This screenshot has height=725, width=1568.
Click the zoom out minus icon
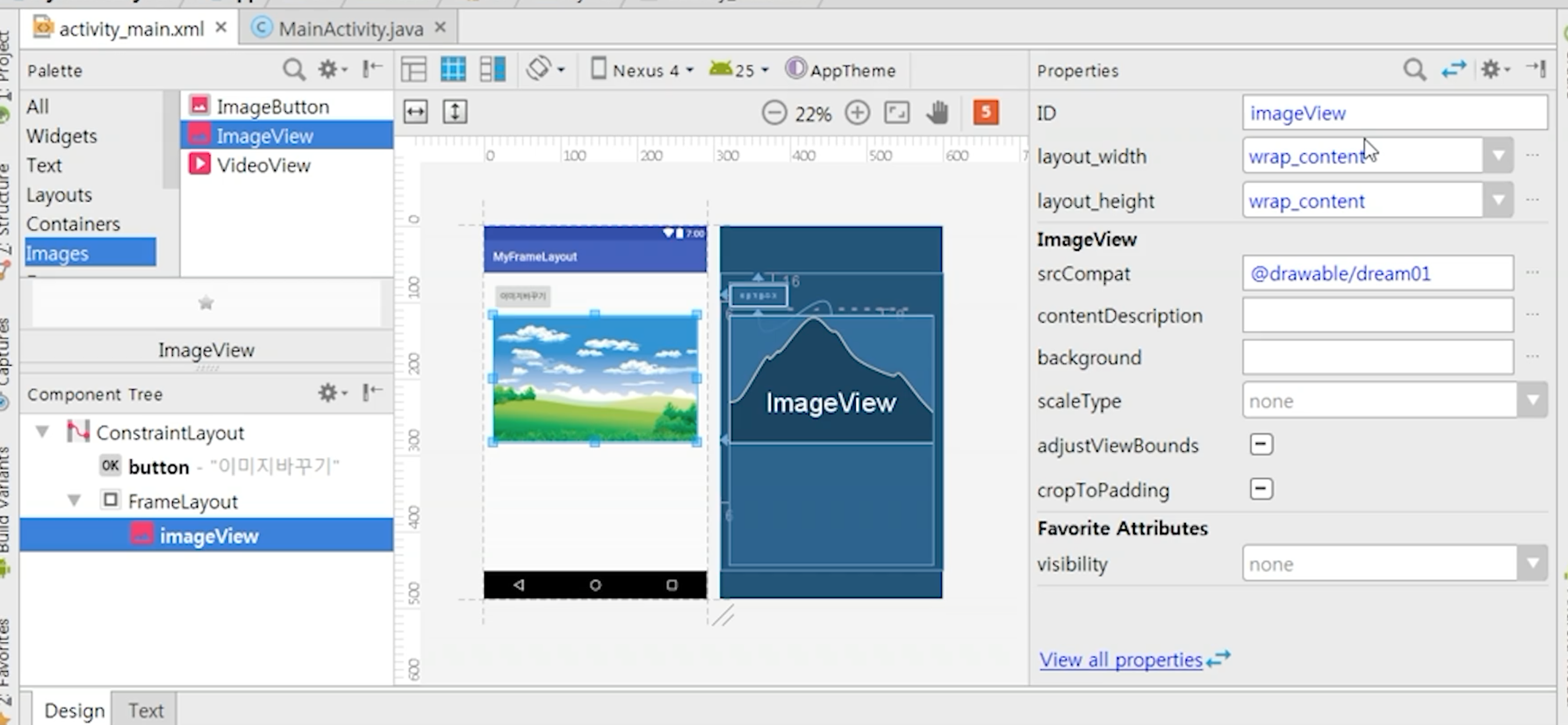pos(774,113)
